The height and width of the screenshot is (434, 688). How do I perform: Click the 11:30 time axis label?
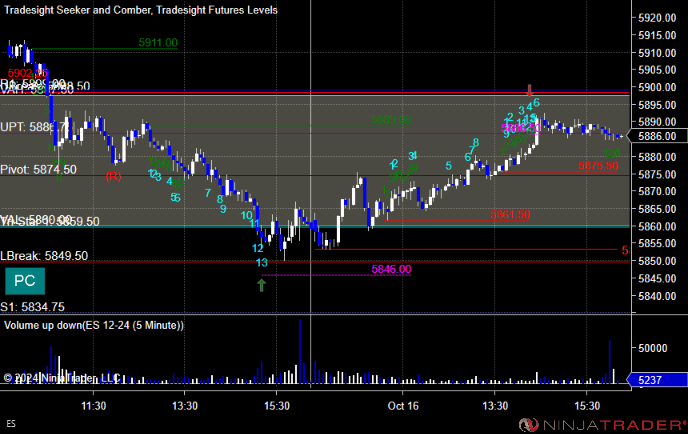[93, 406]
